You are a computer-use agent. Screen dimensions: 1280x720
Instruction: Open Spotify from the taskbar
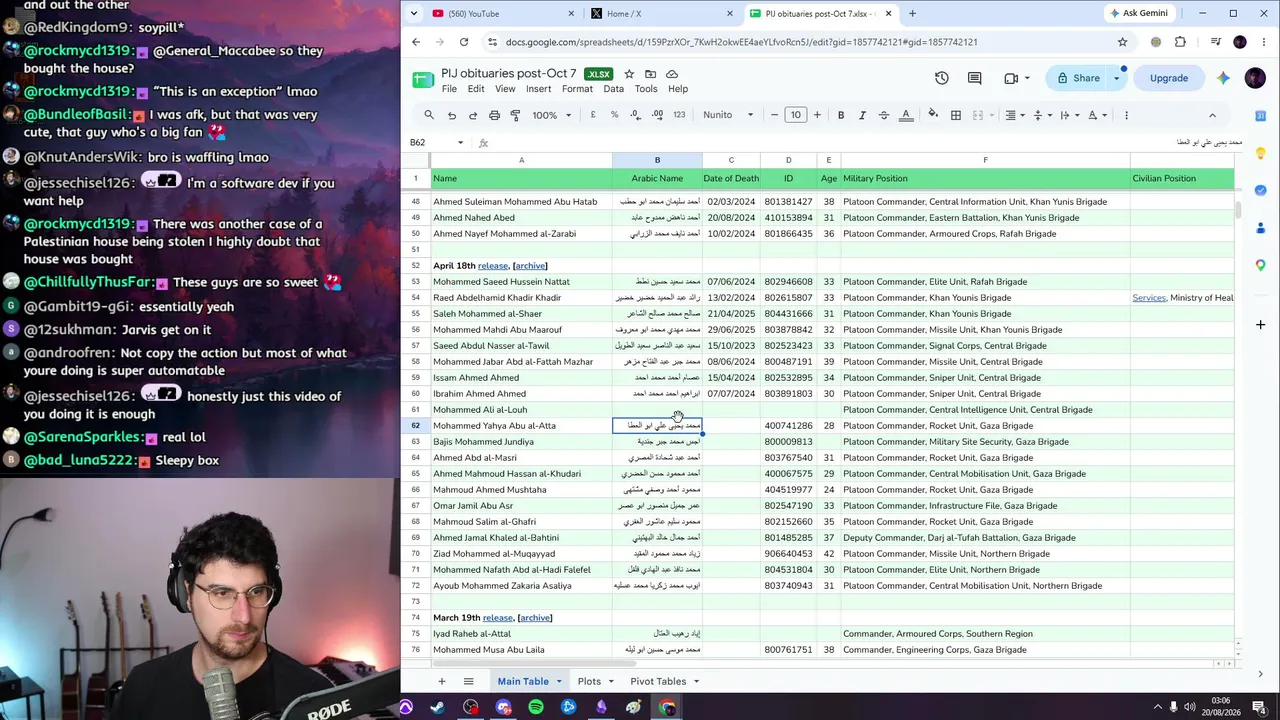tap(536, 708)
